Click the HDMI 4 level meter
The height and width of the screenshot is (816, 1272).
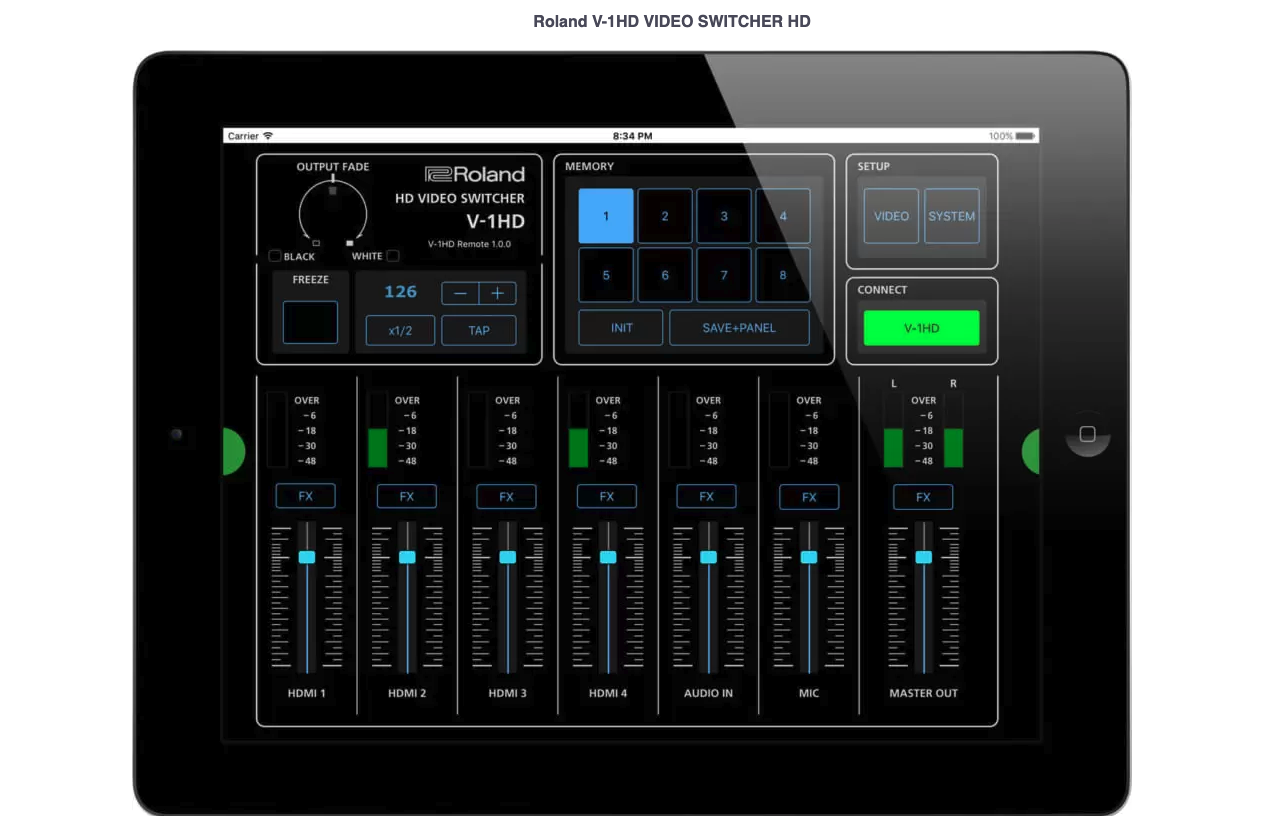point(579,430)
